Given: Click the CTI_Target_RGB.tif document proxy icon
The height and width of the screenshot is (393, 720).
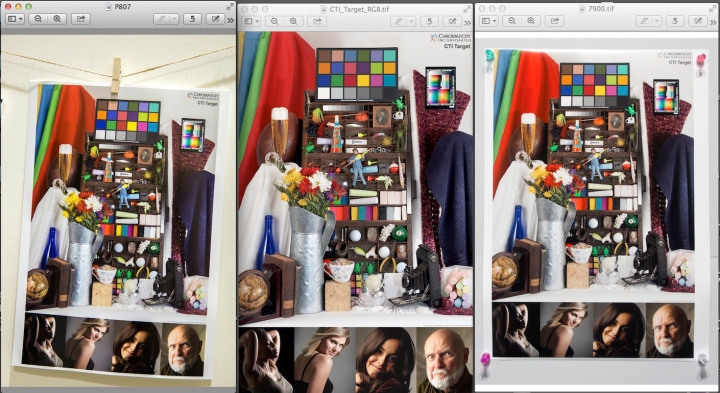Looking at the screenshot, I should click(x=324, y=9).
